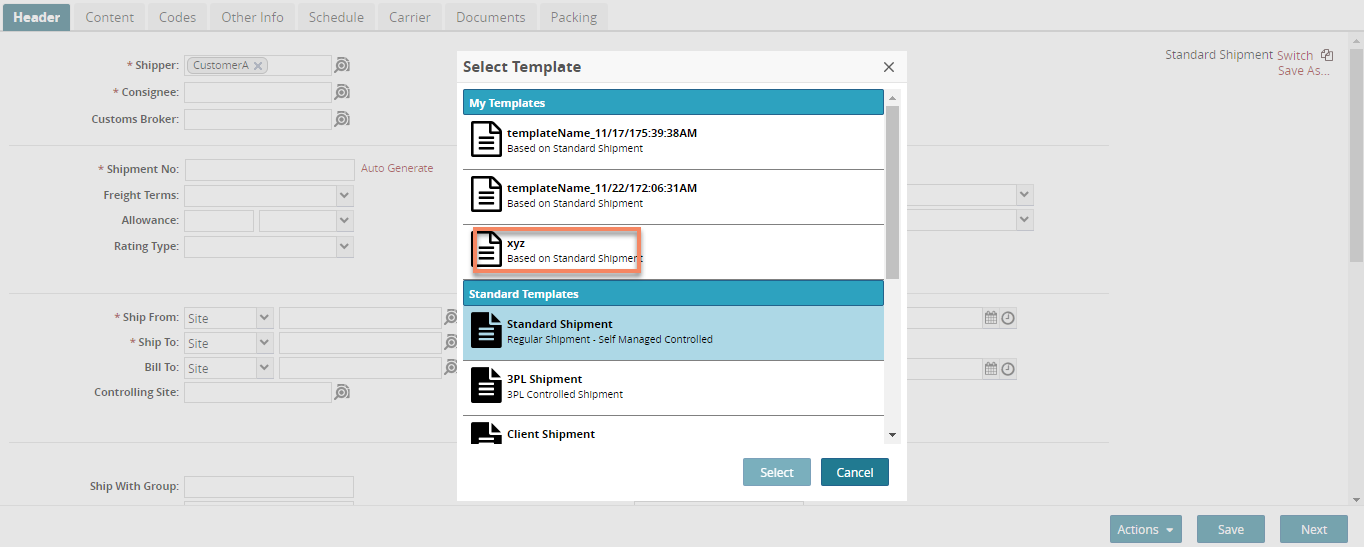Viewport: 1364px width, 547px height.
Task: Open the Ship To Site type dropdown
Action: (x=265, y=343)
